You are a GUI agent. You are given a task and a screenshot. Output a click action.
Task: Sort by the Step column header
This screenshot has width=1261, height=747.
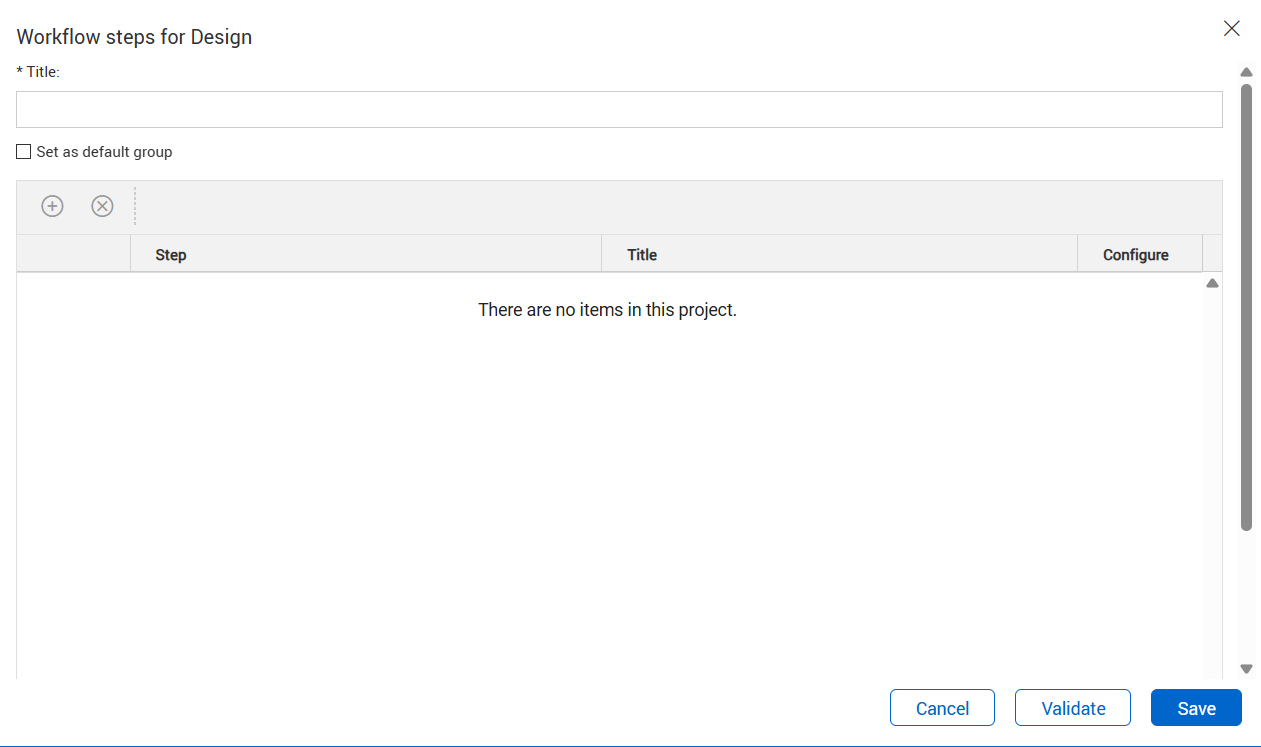(171, 255)
